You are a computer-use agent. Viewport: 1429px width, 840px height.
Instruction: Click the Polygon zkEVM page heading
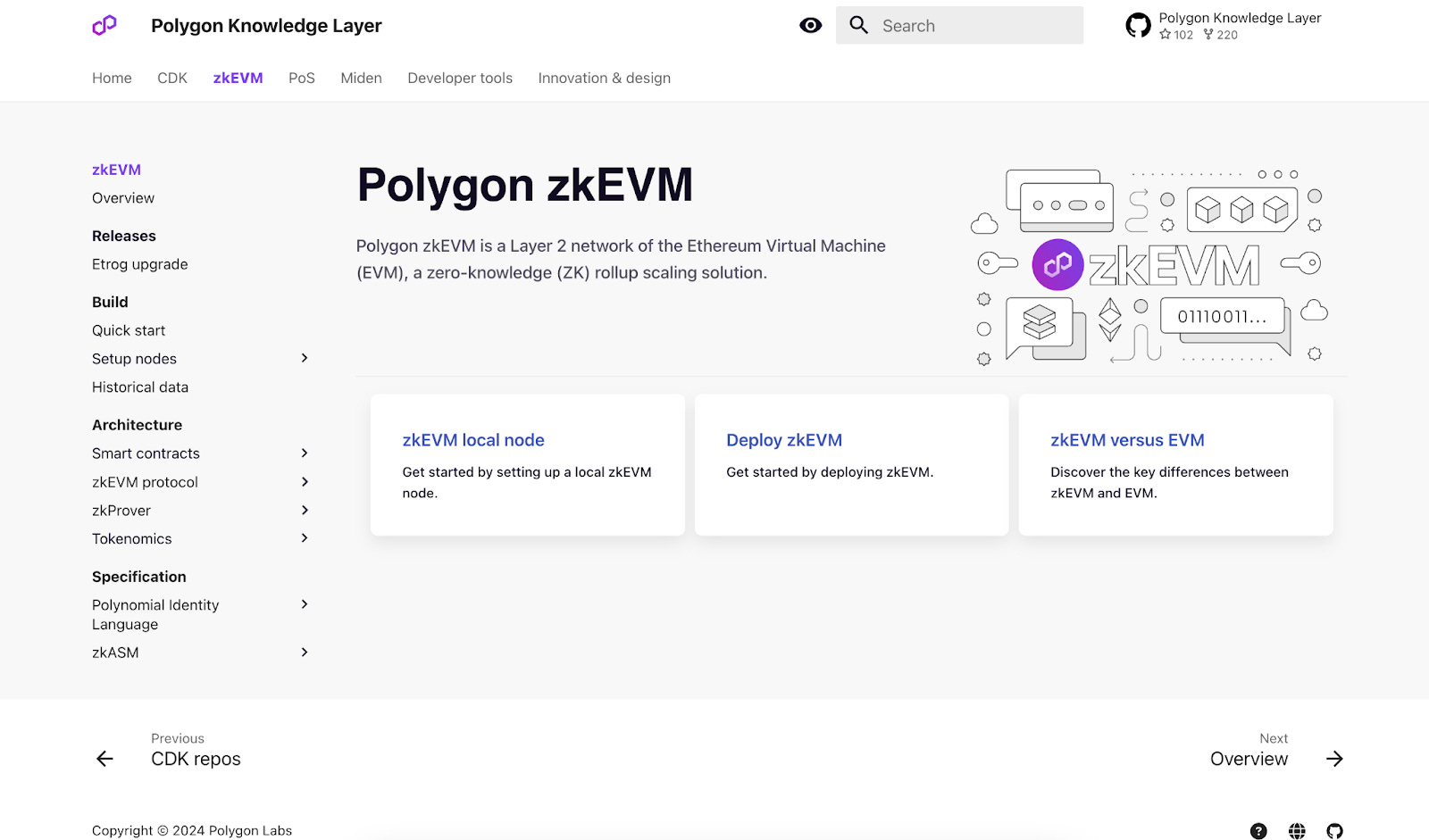[x=525, y=185]
